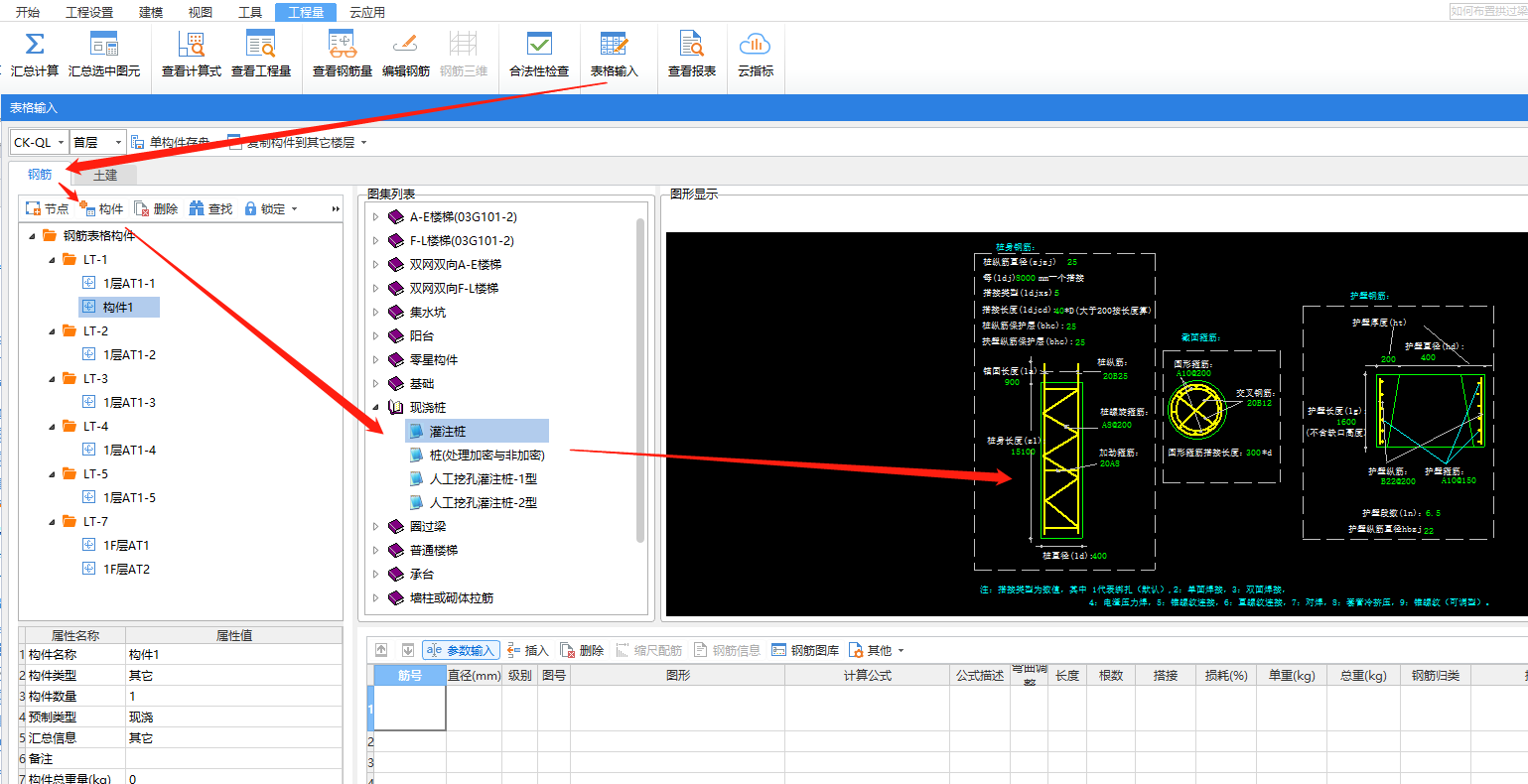Open 钢筋图库 library
The width and height of the screenshot is (1528, 784).
click(x=805, y=650)
